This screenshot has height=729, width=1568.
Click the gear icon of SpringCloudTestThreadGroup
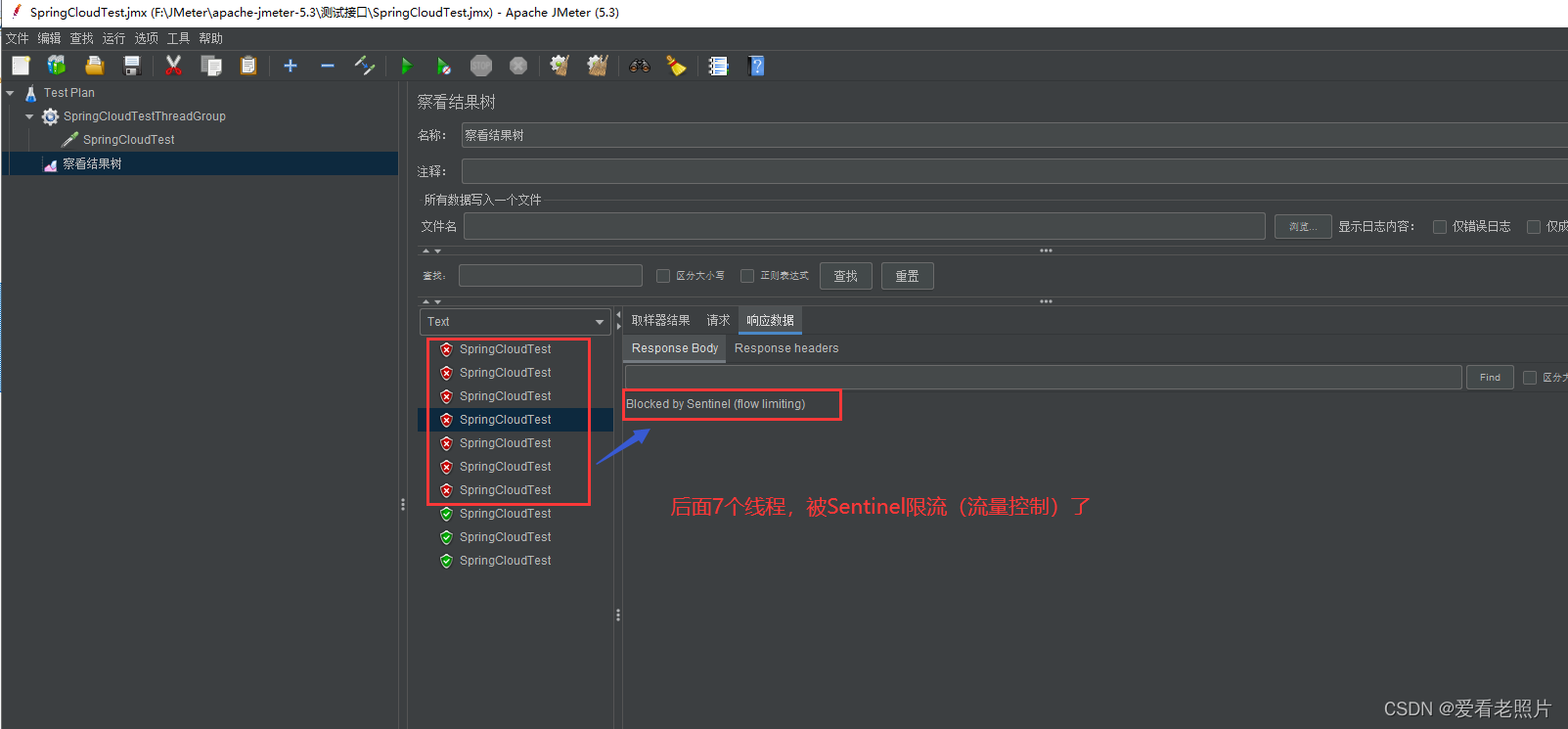click(x=50, y=116)
